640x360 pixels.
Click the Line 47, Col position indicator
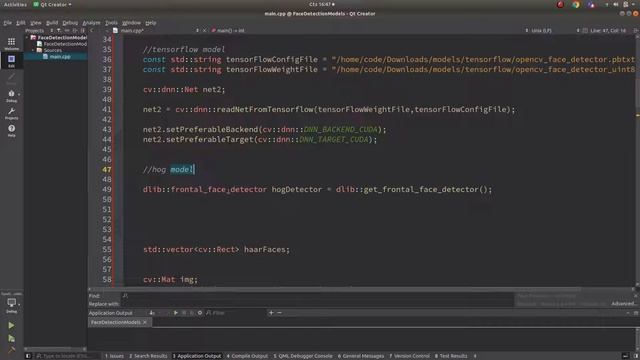(608, 31)
